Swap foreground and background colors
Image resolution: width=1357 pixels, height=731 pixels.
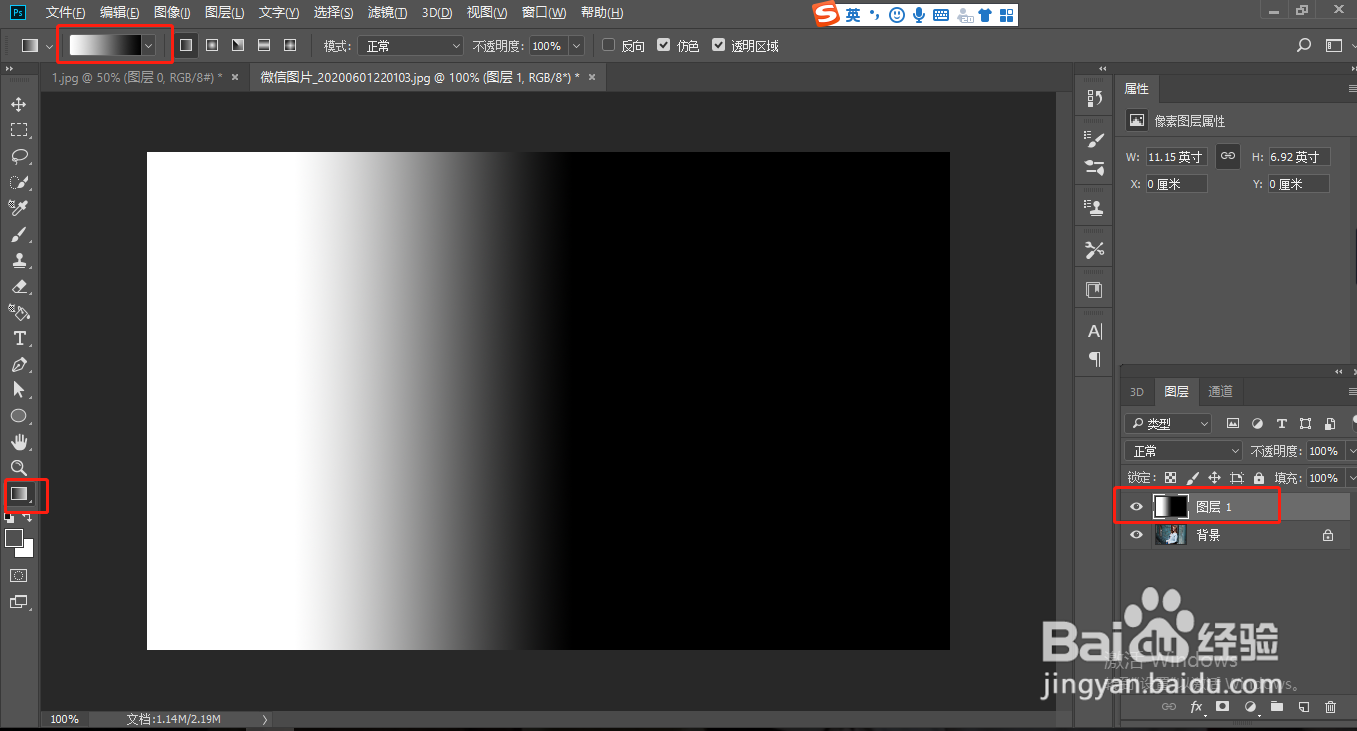28,517
